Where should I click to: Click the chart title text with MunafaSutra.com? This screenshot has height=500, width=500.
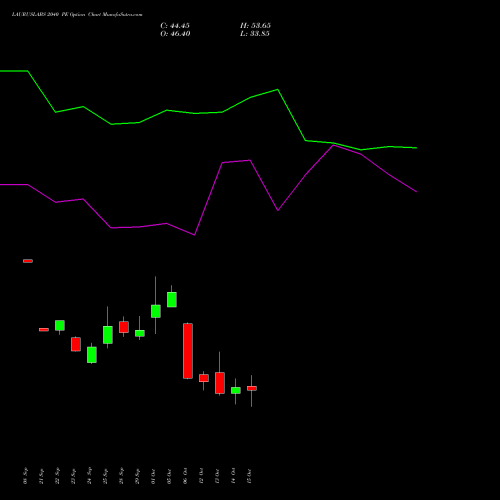click(77, 15)
